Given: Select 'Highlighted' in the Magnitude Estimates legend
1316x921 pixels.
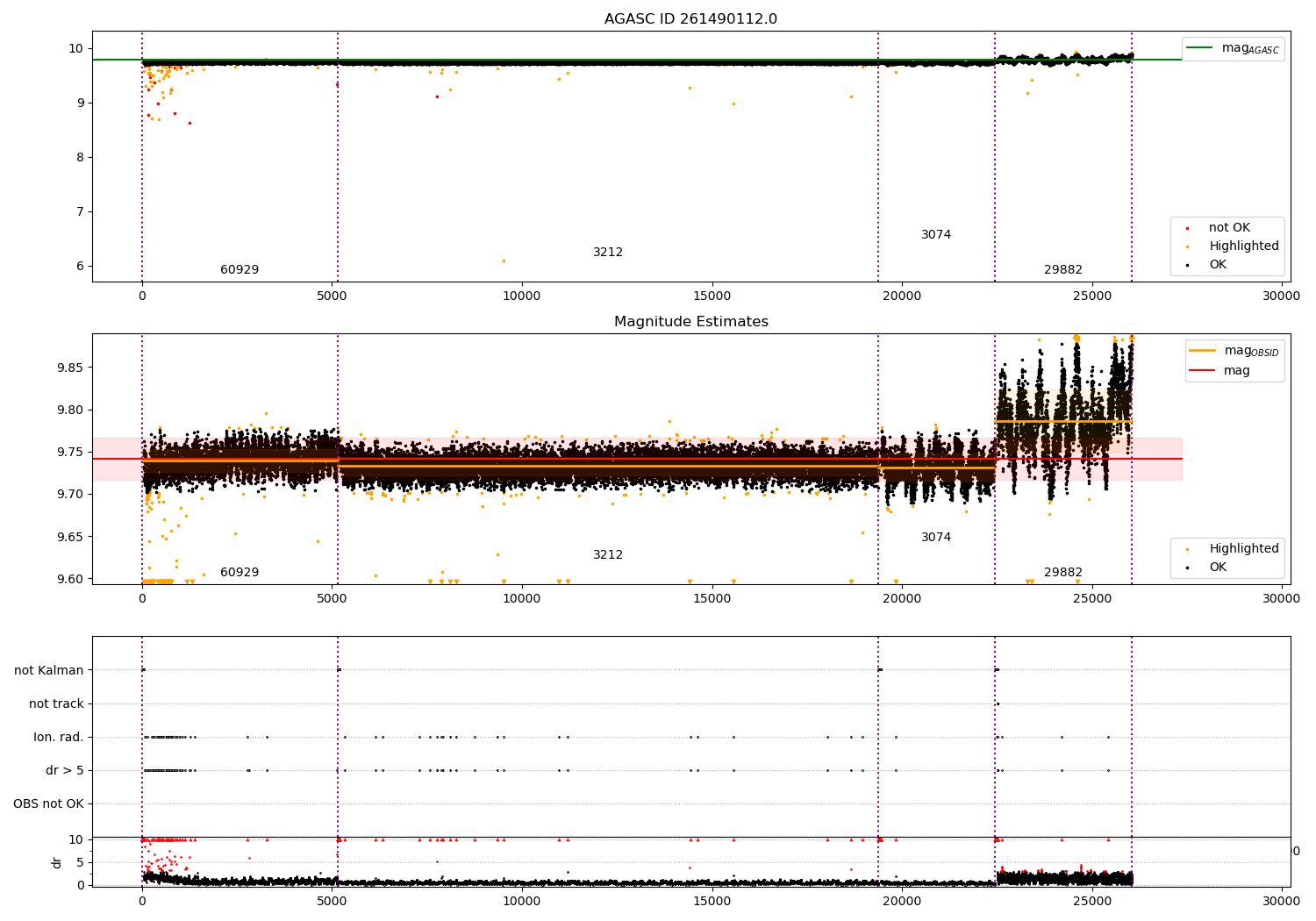Looking at the screenshot, I should pos(1244,549).
